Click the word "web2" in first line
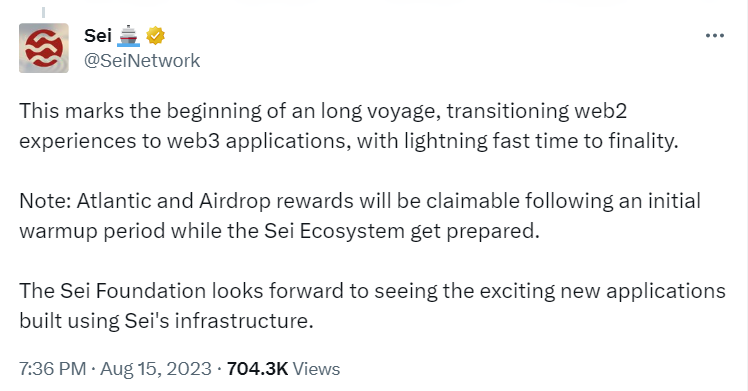The width and height of the screenshot is (748, 391). (601, 111)
